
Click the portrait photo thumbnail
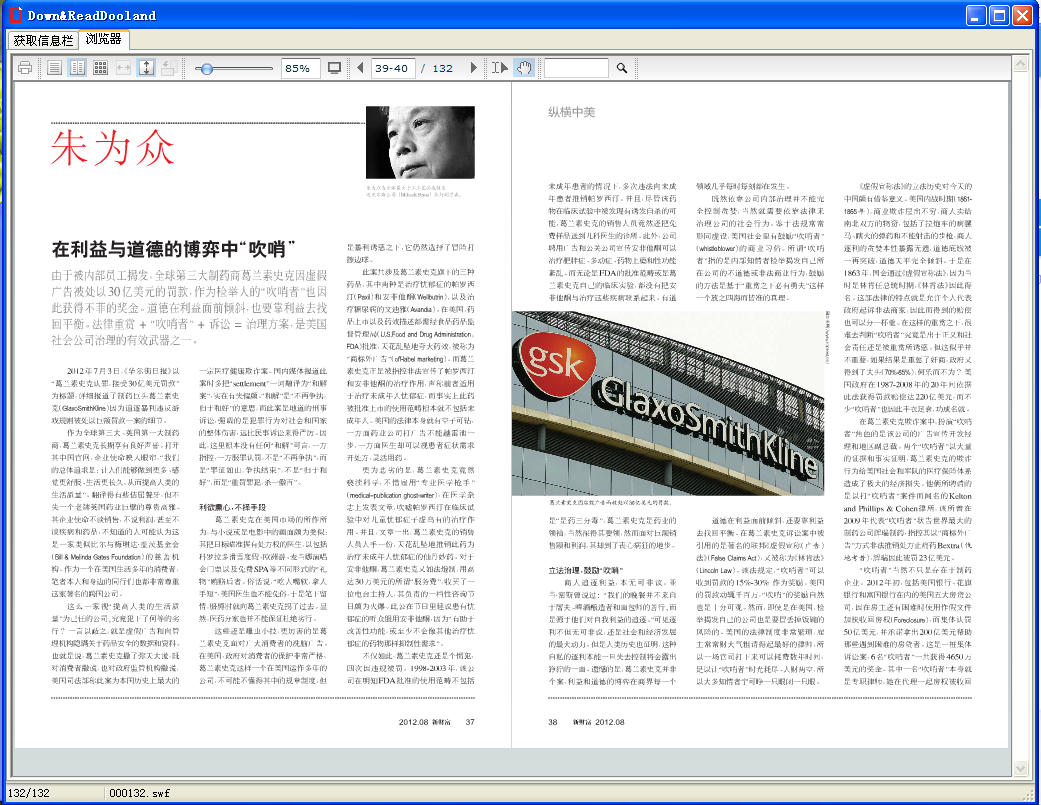(420, 142)
